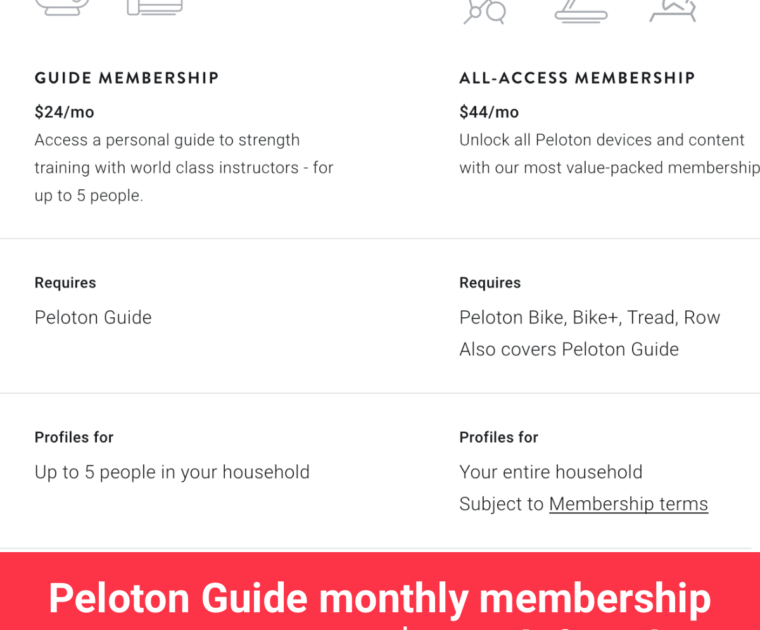Click the Guide Membership description paragraph

(184, 168)
